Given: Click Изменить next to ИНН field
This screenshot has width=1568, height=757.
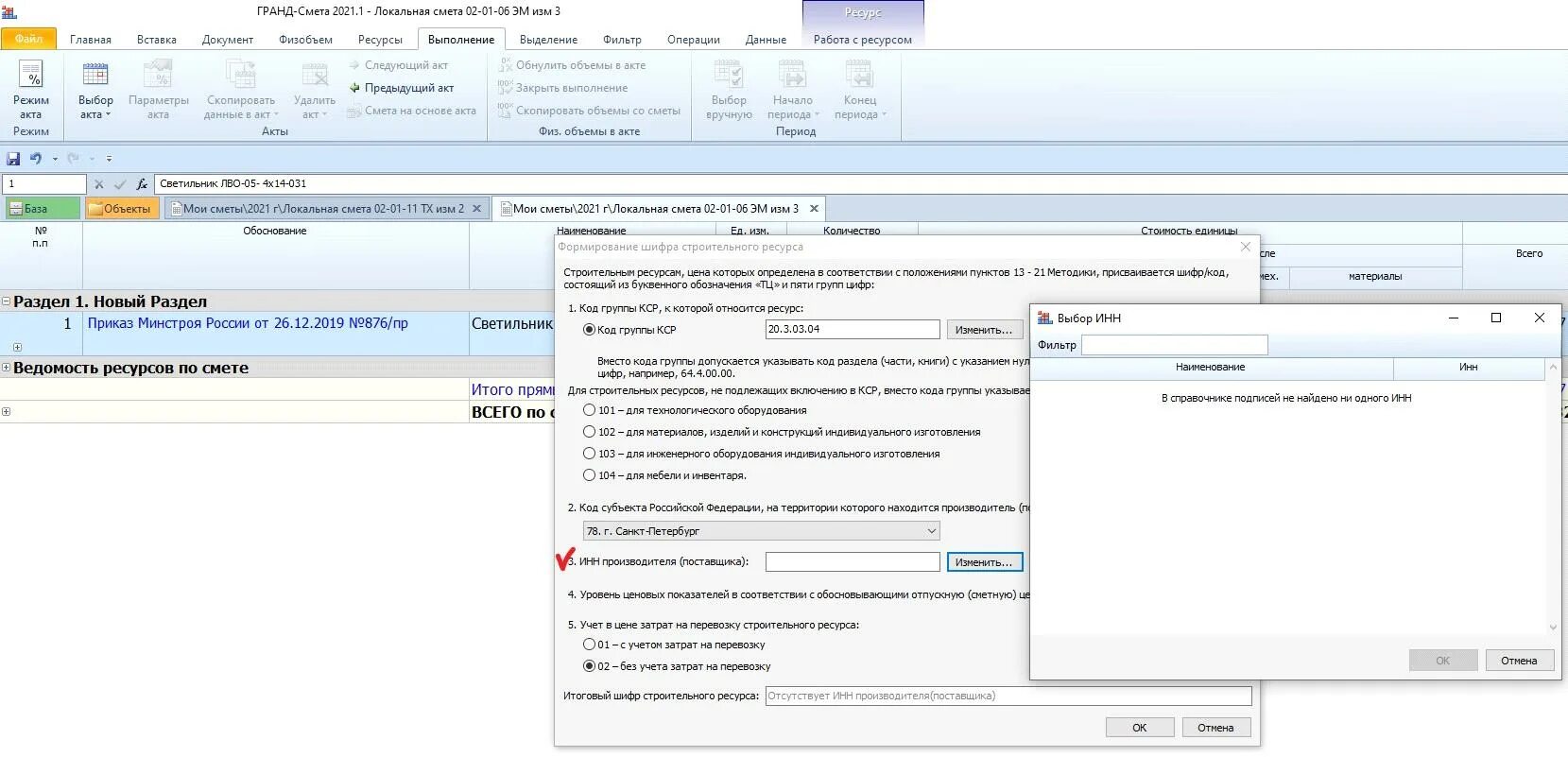Looking at the screenshot, I should [984, 562].
